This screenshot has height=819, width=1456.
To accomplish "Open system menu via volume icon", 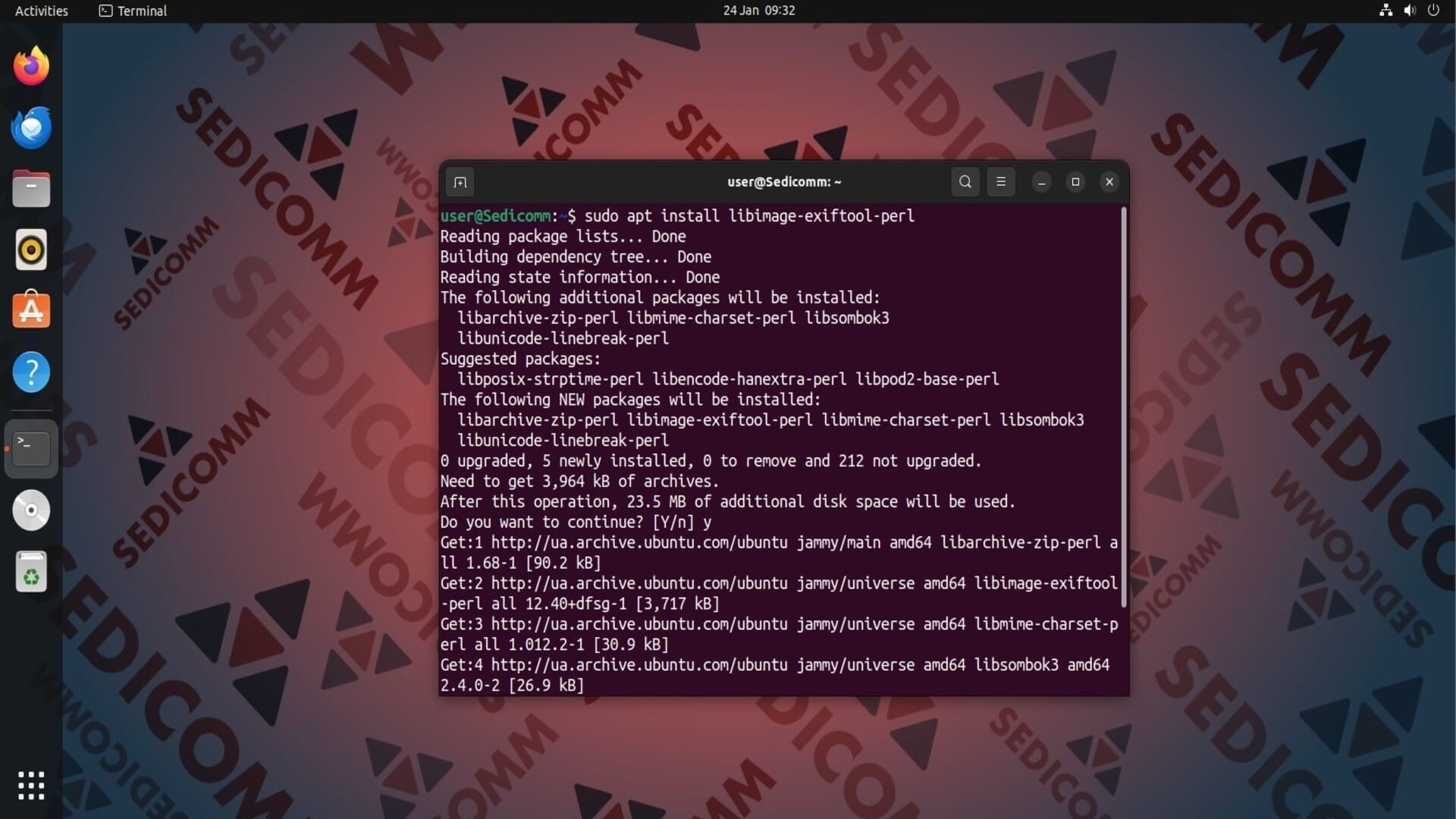I will coord(1409,11).
